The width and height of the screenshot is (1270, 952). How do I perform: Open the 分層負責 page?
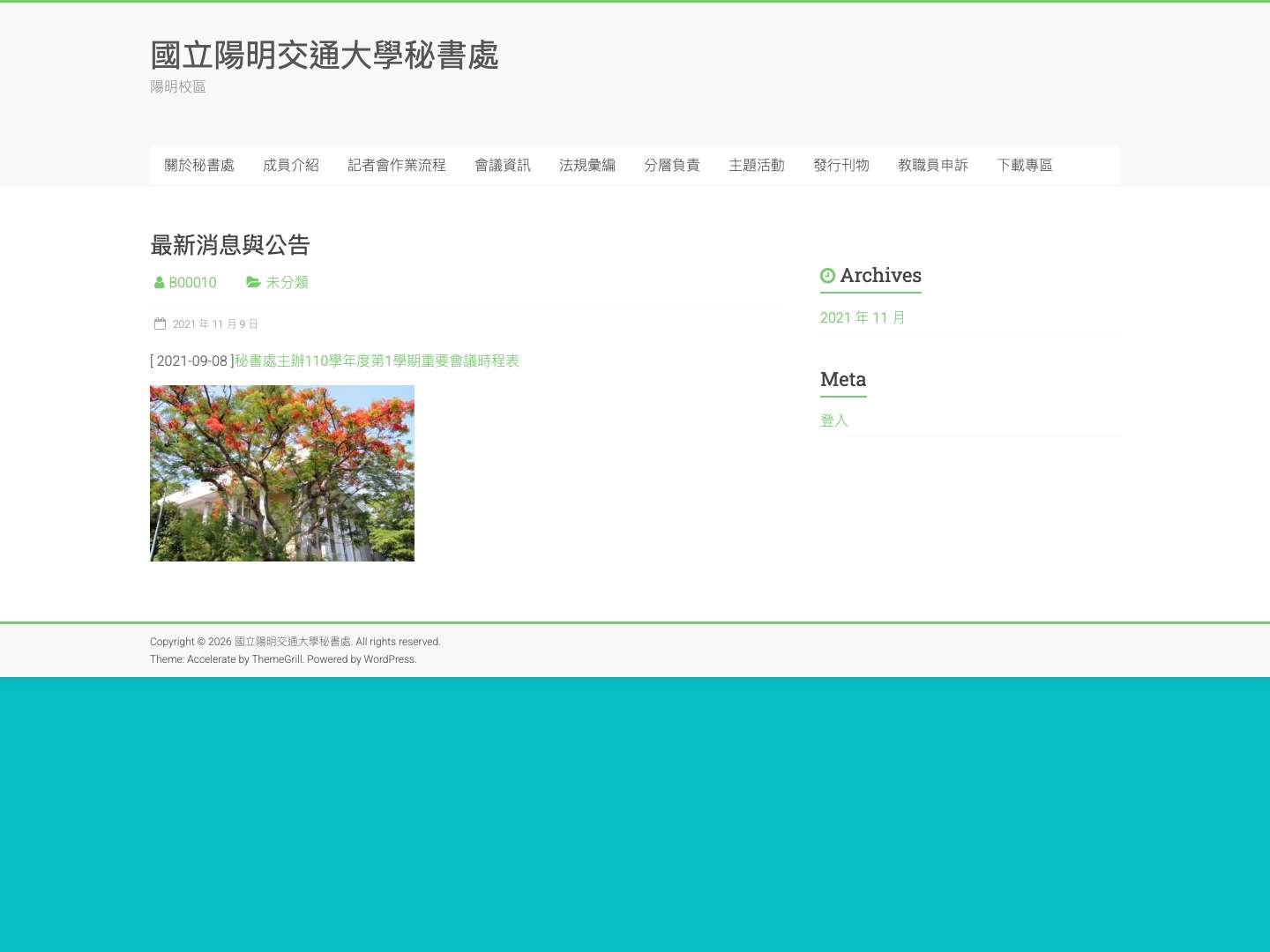pos(672,165)
